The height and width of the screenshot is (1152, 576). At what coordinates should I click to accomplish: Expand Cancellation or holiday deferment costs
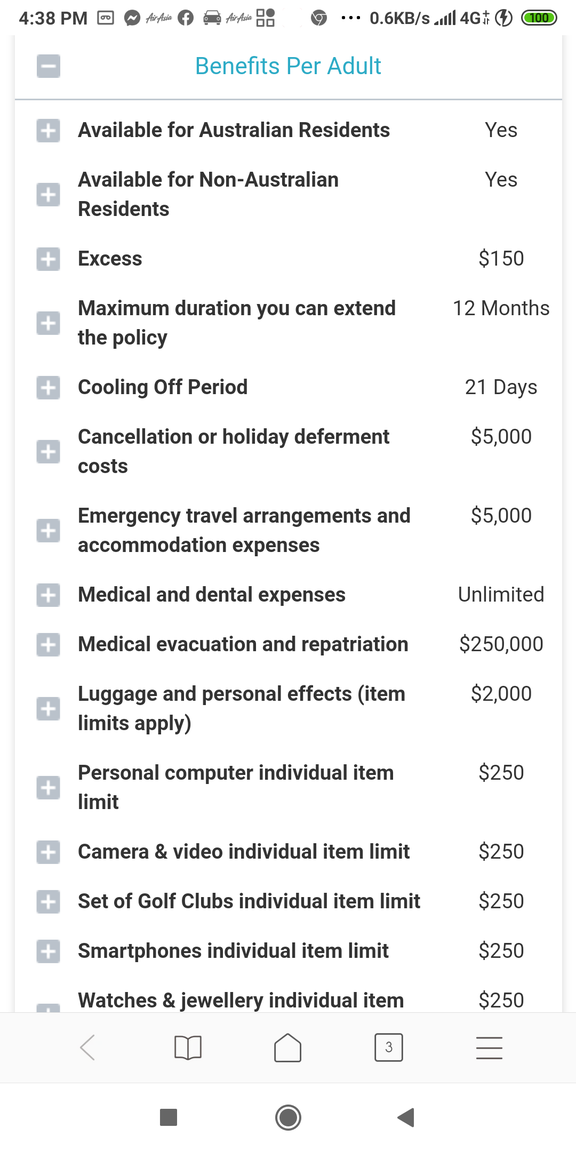(48, 452)
